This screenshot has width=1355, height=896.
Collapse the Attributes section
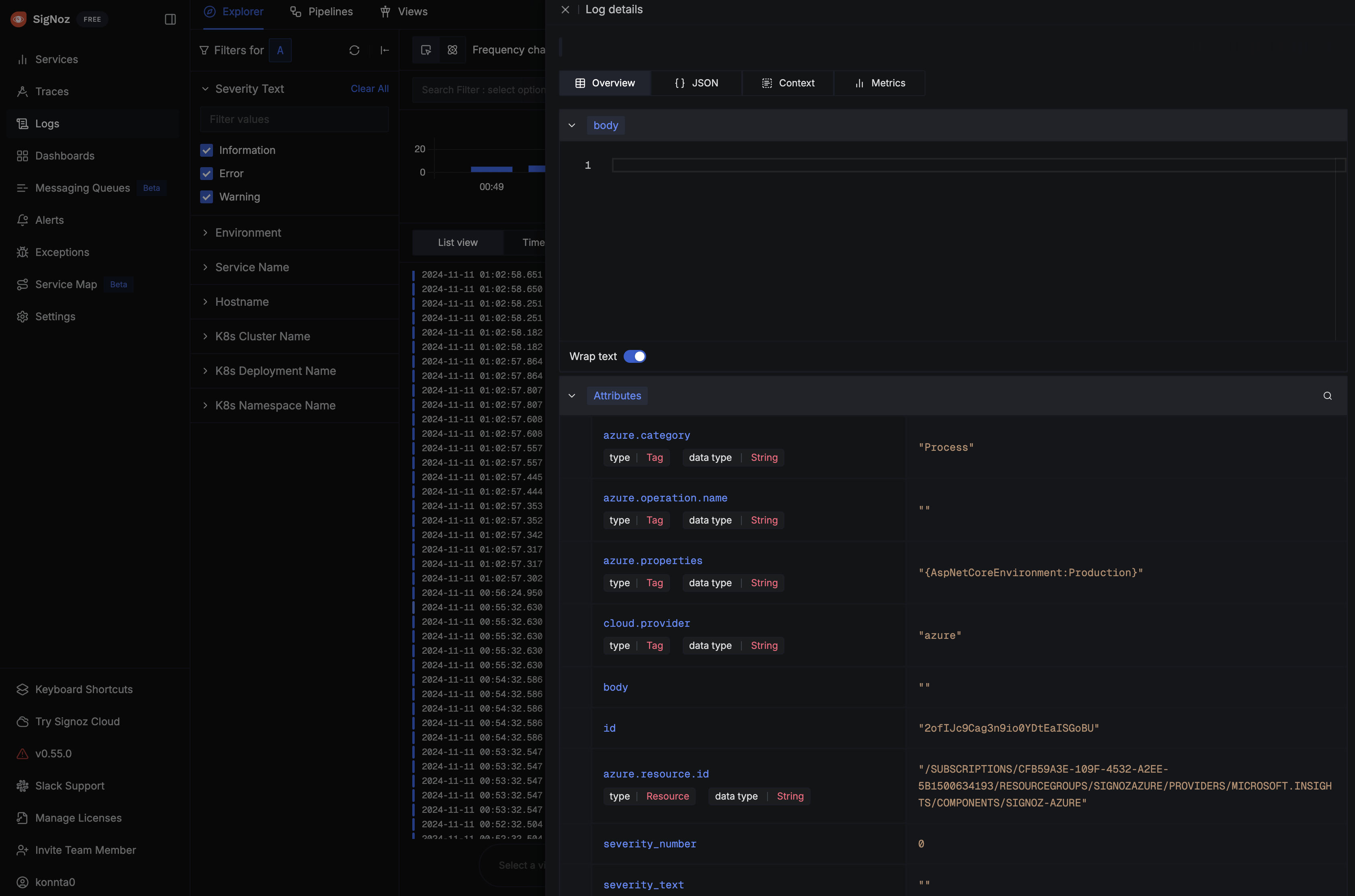(x=571, y=396)
